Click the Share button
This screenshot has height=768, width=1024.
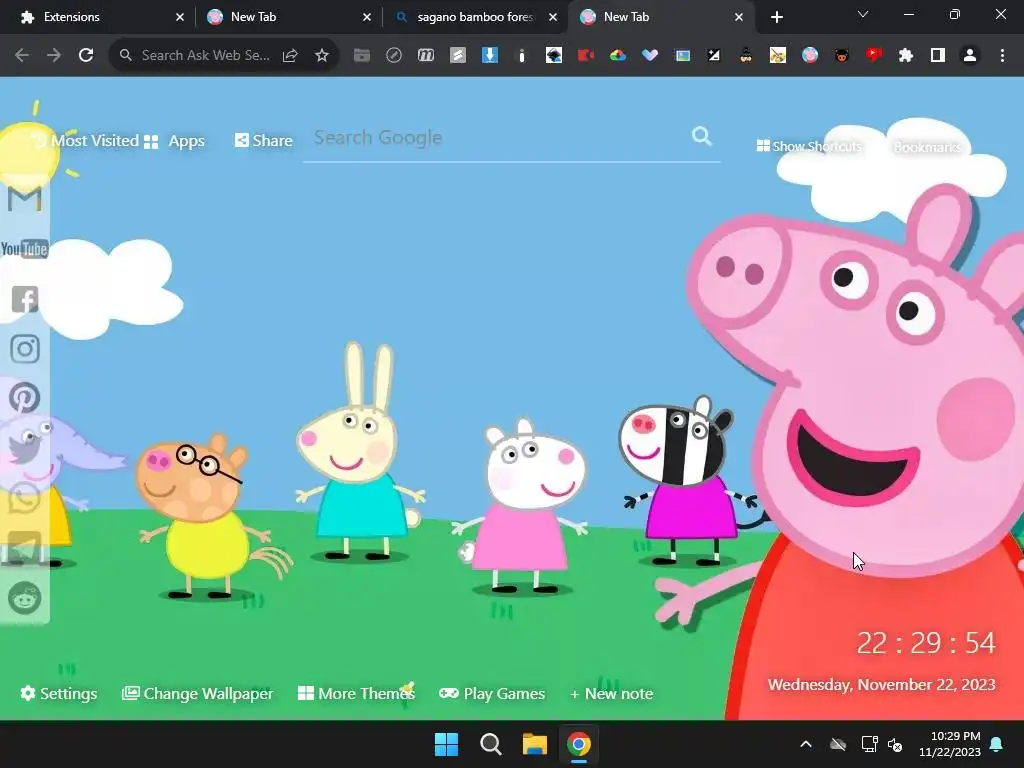point(264,140)
